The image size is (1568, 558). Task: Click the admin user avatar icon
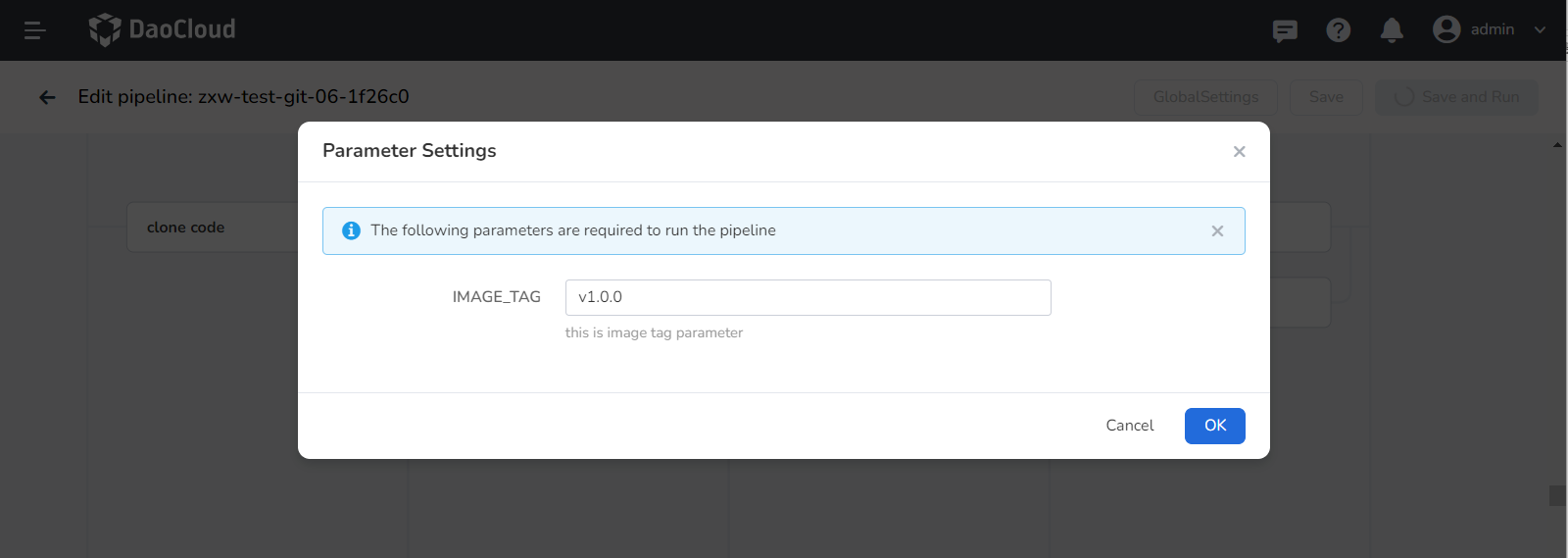pos(1446,29)
